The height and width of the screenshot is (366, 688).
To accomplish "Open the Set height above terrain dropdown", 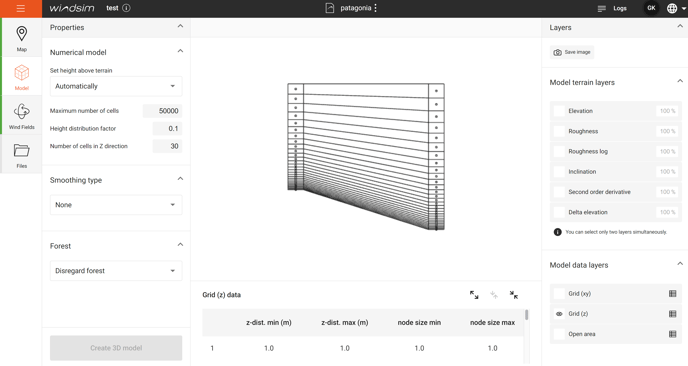I will [x=116, y=86].
